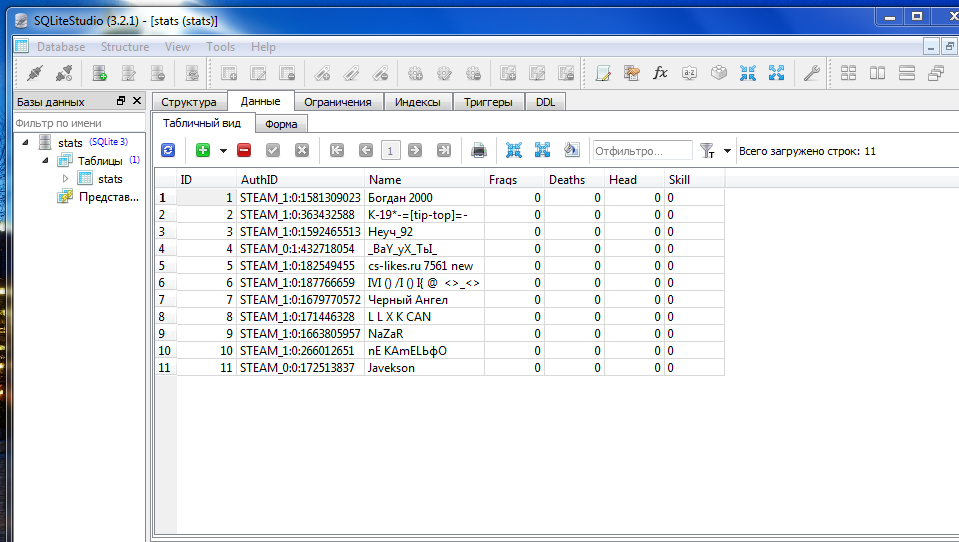Viewport: 959px width, 542px height.
Task: Select the Табличный вид tab
Action: 202,123
